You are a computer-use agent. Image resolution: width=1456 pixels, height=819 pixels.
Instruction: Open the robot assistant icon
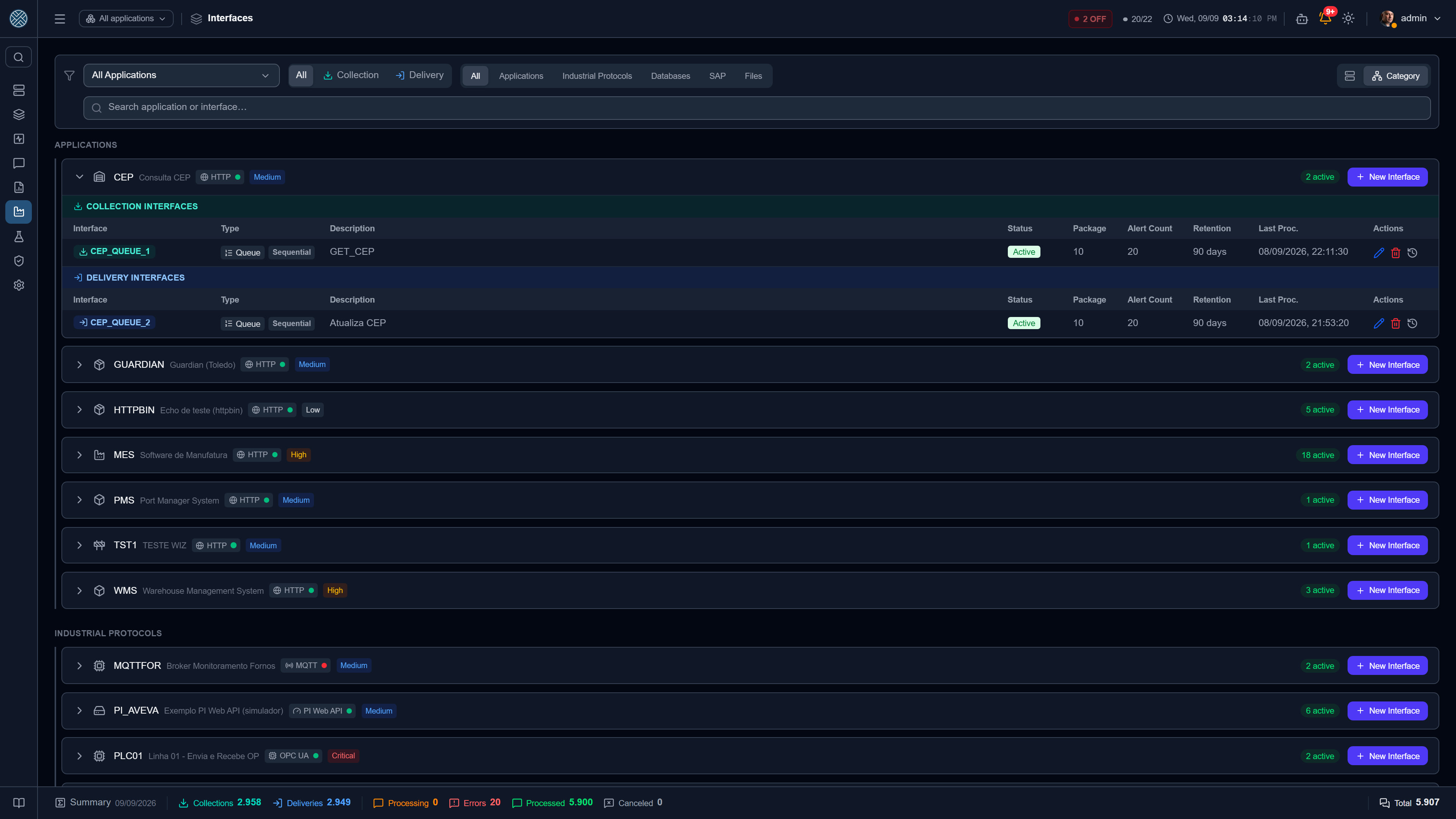click(1302, 19)
